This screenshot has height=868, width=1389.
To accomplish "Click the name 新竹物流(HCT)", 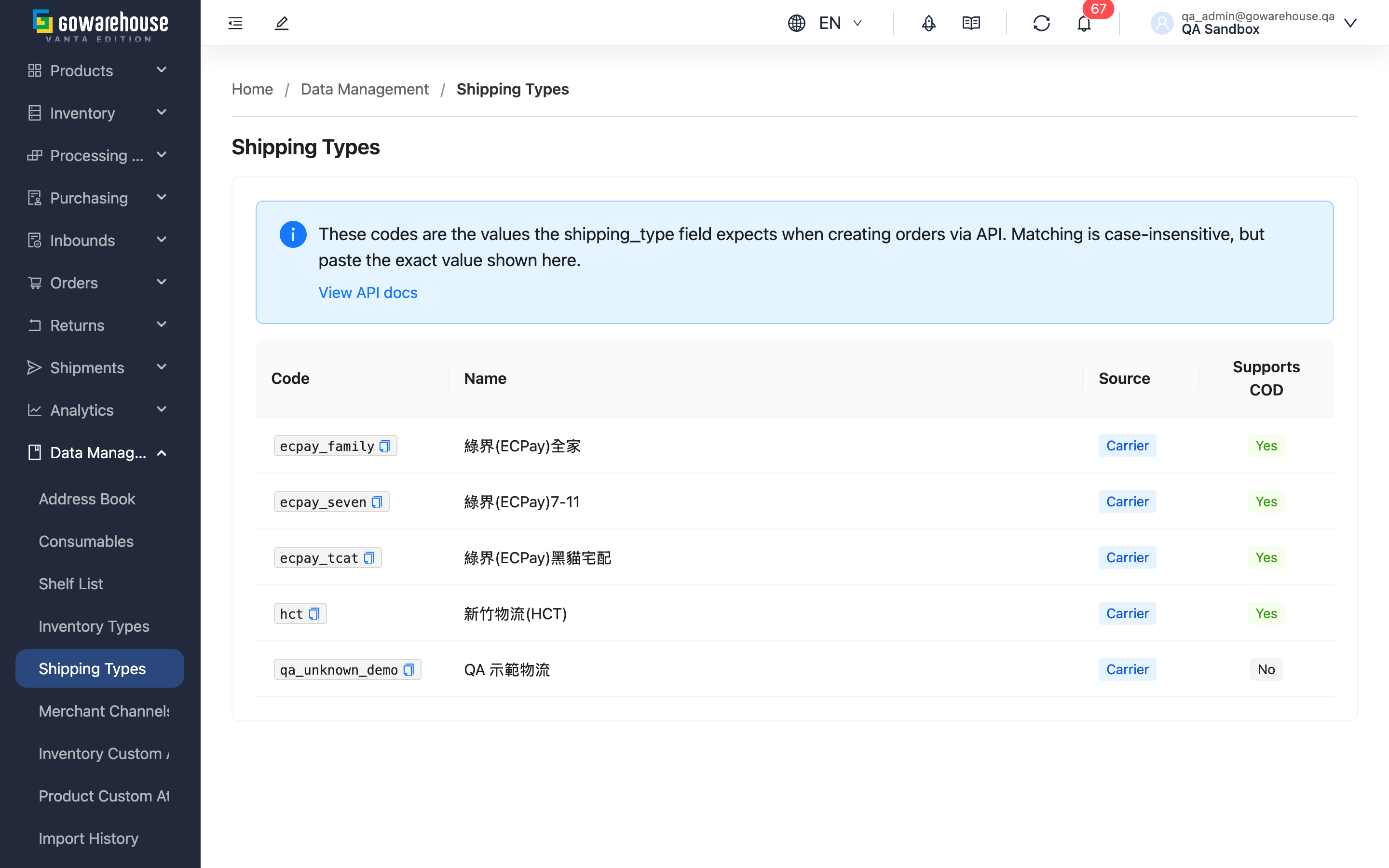I will coord(516,614).
